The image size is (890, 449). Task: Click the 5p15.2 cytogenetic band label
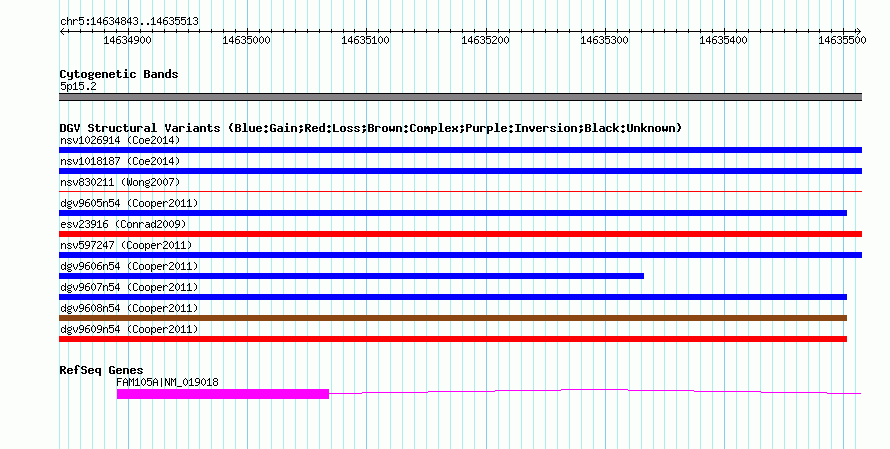point(78,86)
